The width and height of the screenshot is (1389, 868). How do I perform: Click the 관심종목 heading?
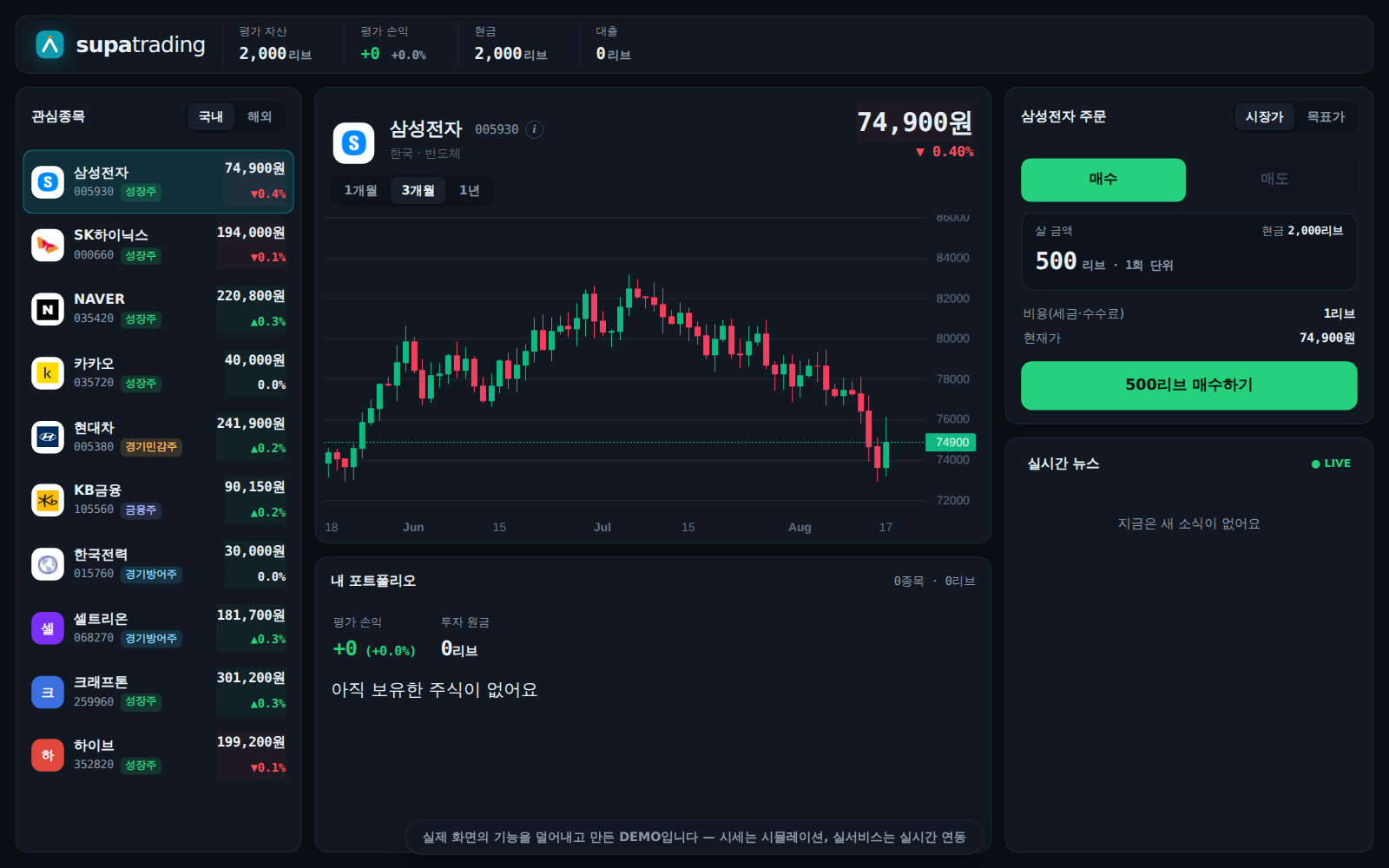coord(58,116)
